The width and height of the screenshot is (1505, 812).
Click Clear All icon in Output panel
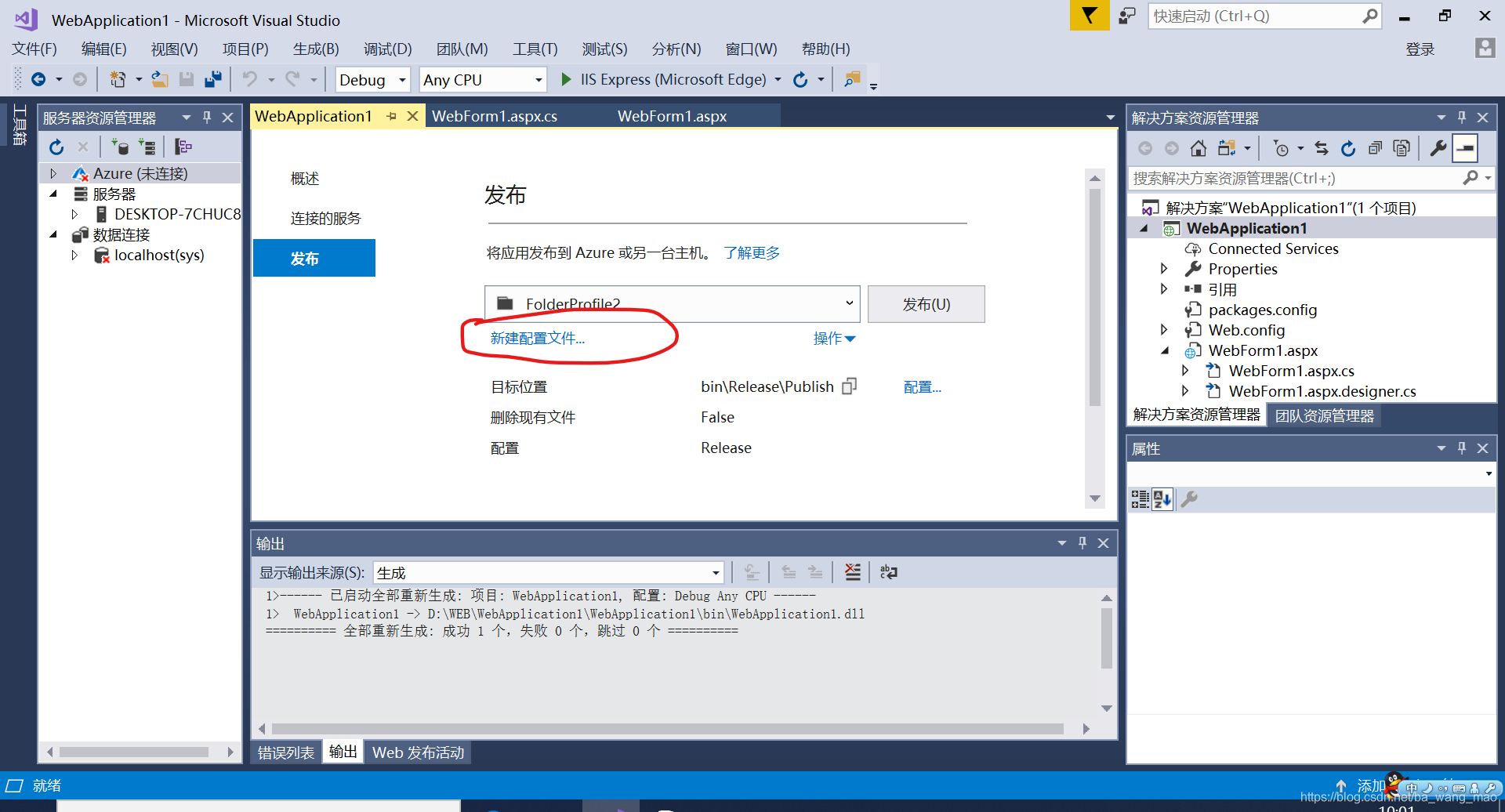pyautogui.click(x=853, y=572)
